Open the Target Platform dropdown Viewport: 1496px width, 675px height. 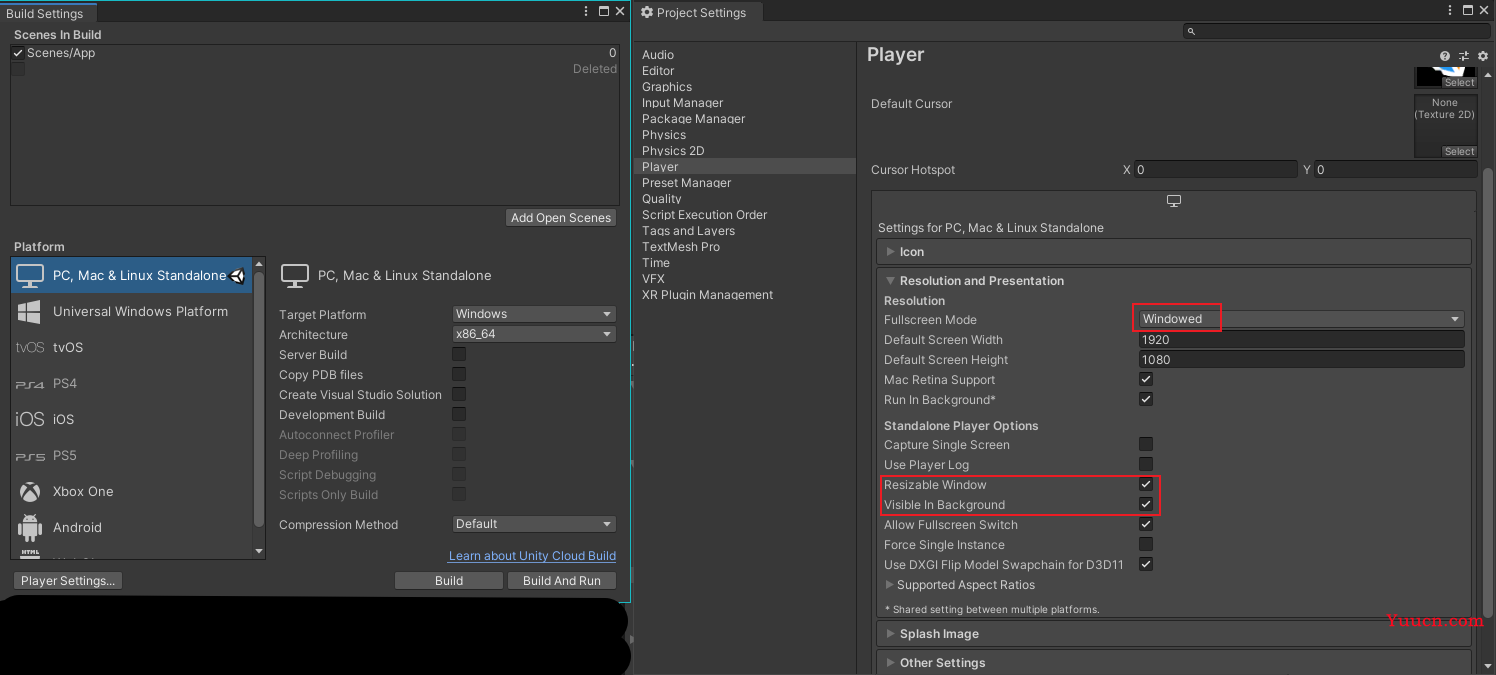pos(534,314)
